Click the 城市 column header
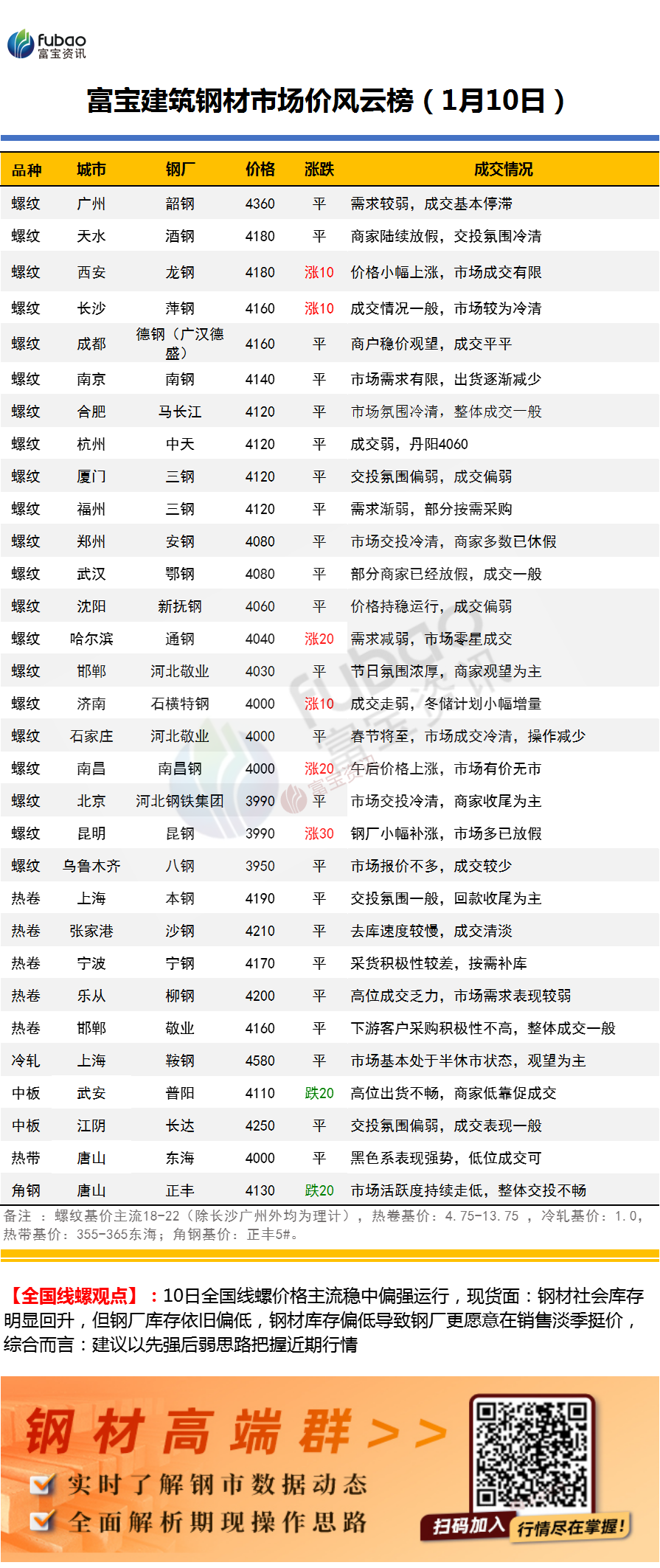 [x=91, y=170]
